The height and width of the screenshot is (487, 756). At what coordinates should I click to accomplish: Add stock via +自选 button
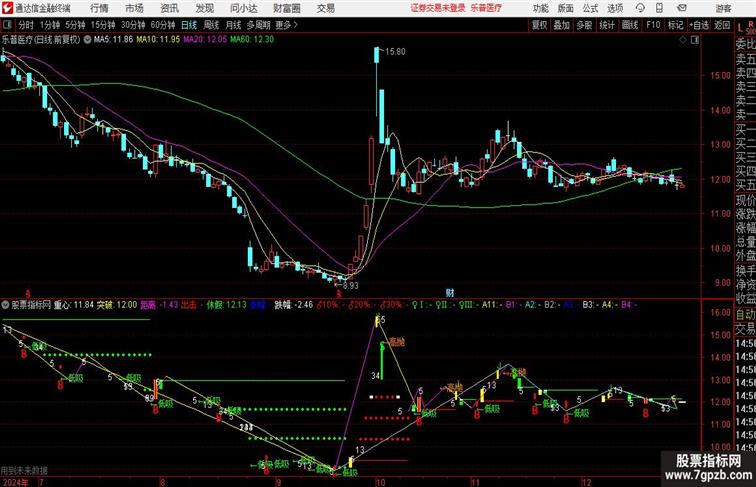699,25
